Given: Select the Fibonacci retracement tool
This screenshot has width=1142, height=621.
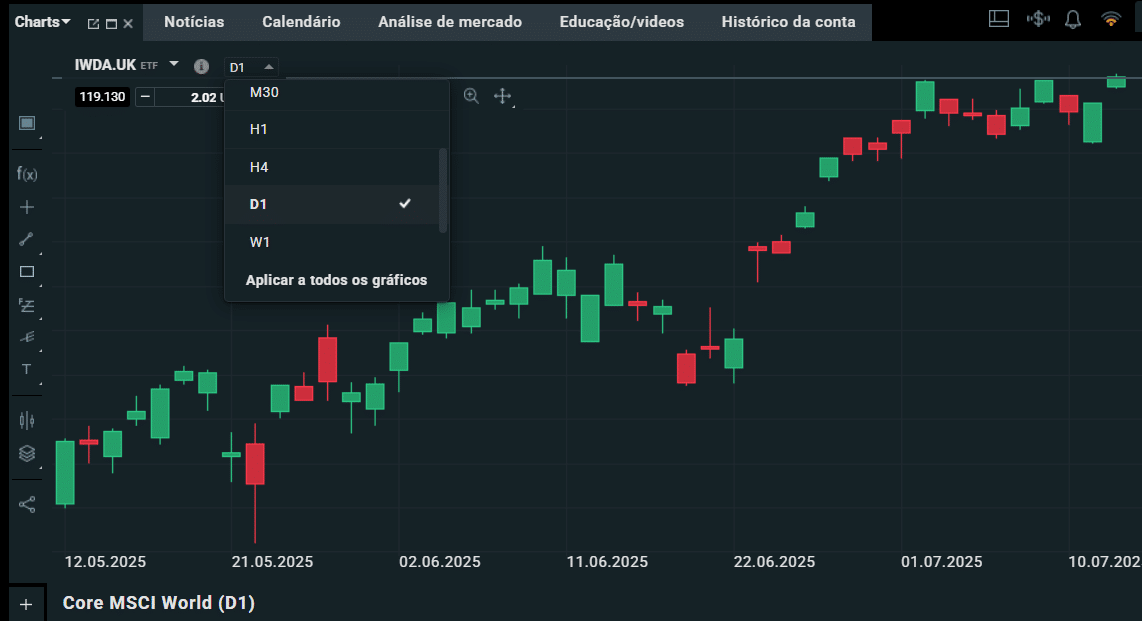Looking at the screenshot, I should click(x=27, y=306).
